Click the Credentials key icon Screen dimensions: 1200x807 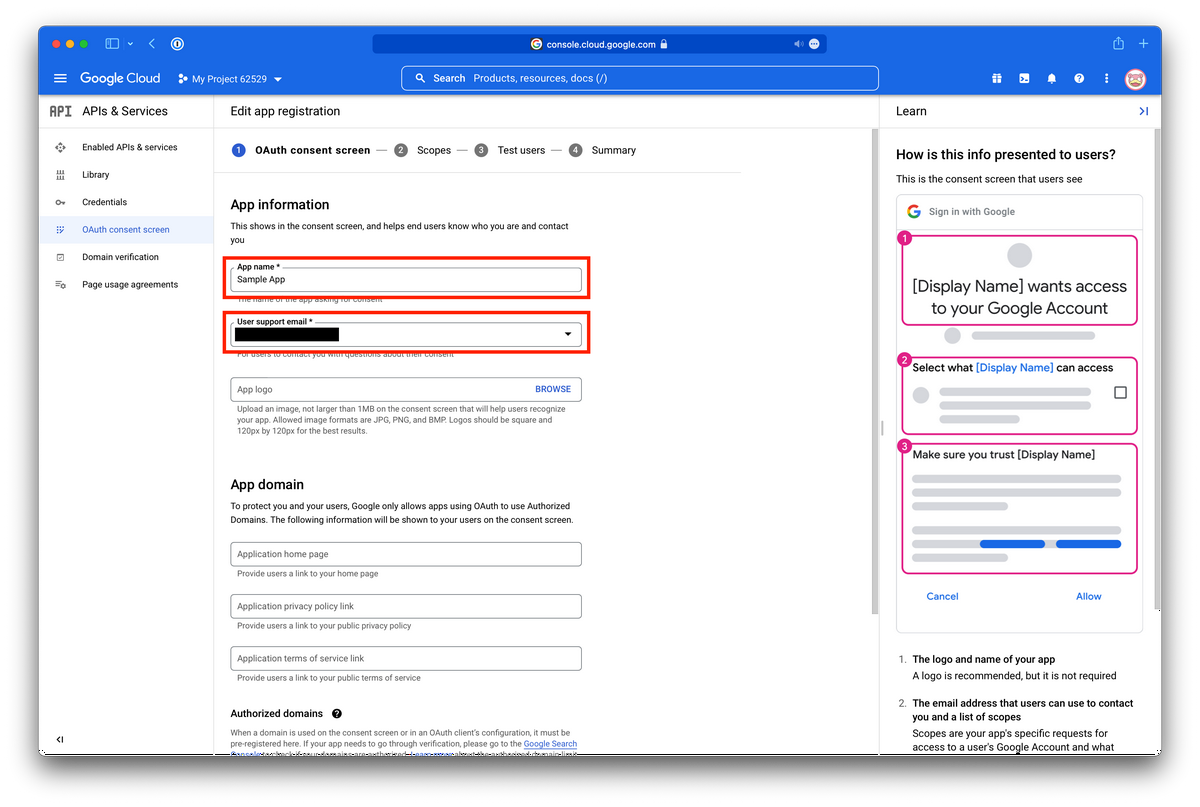pyautogui.click(x=60, y=202)
